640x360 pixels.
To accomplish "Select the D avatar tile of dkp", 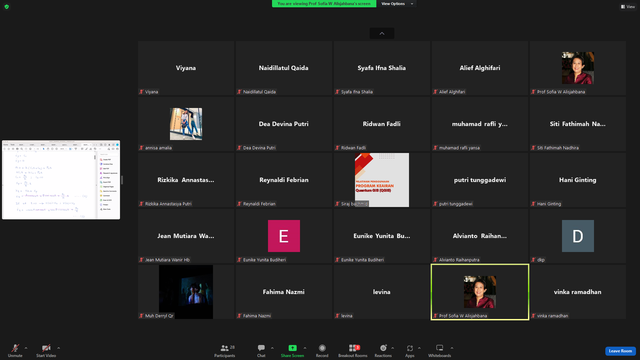I will click(x=578, y=236).
